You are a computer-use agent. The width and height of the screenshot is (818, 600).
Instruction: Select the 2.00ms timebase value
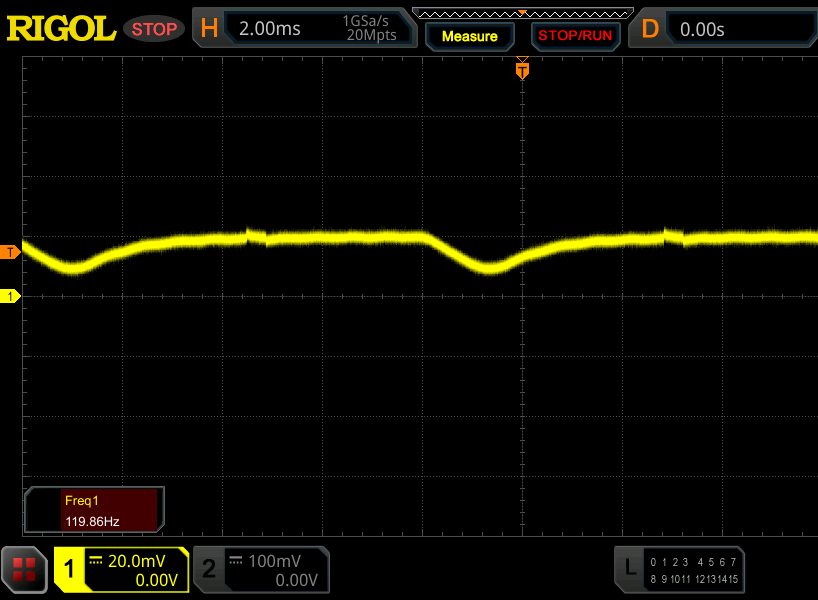tap(270, 29)
